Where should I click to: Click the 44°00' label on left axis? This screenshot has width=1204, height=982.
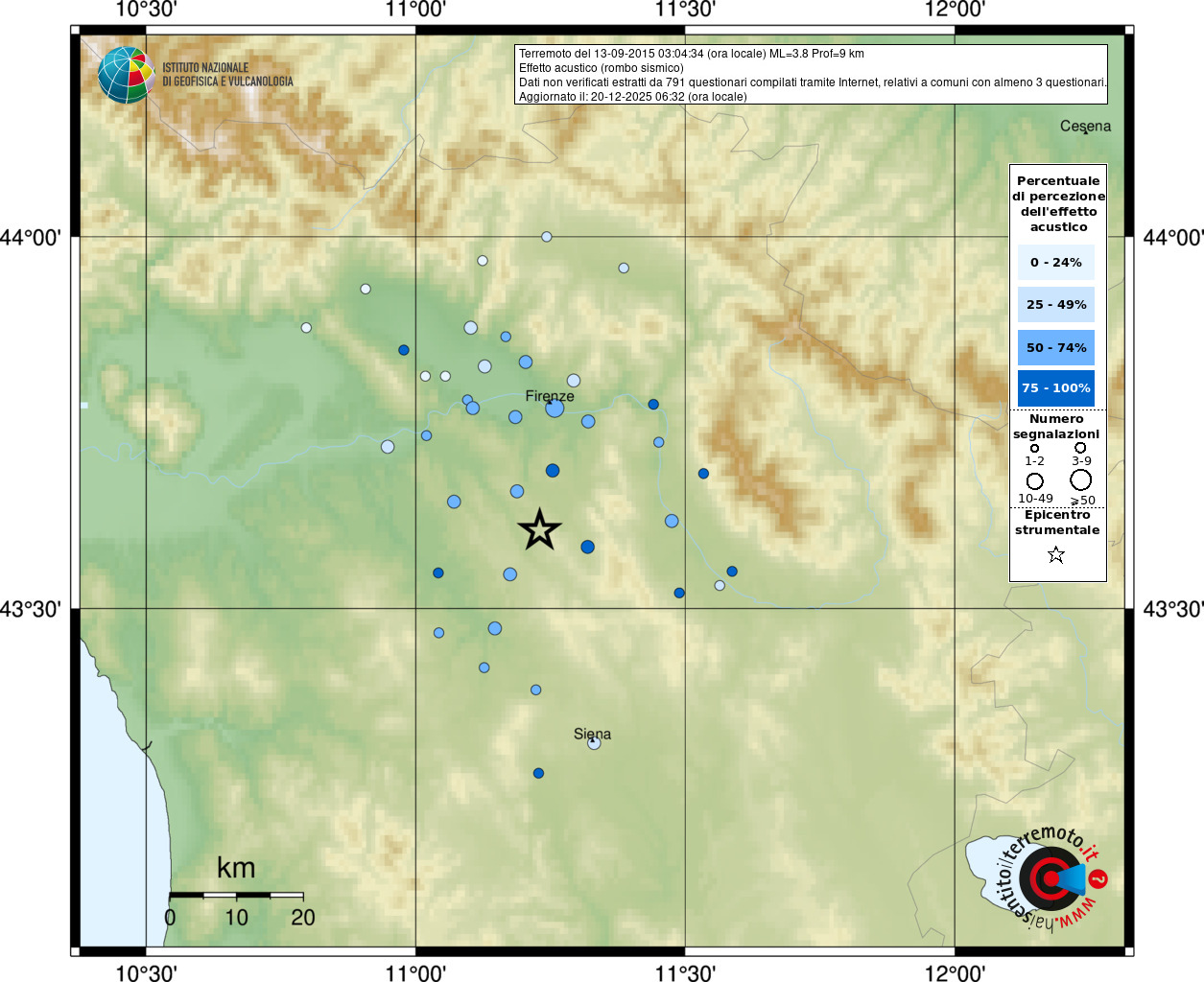pyautogui.click(x=31, y=237)
